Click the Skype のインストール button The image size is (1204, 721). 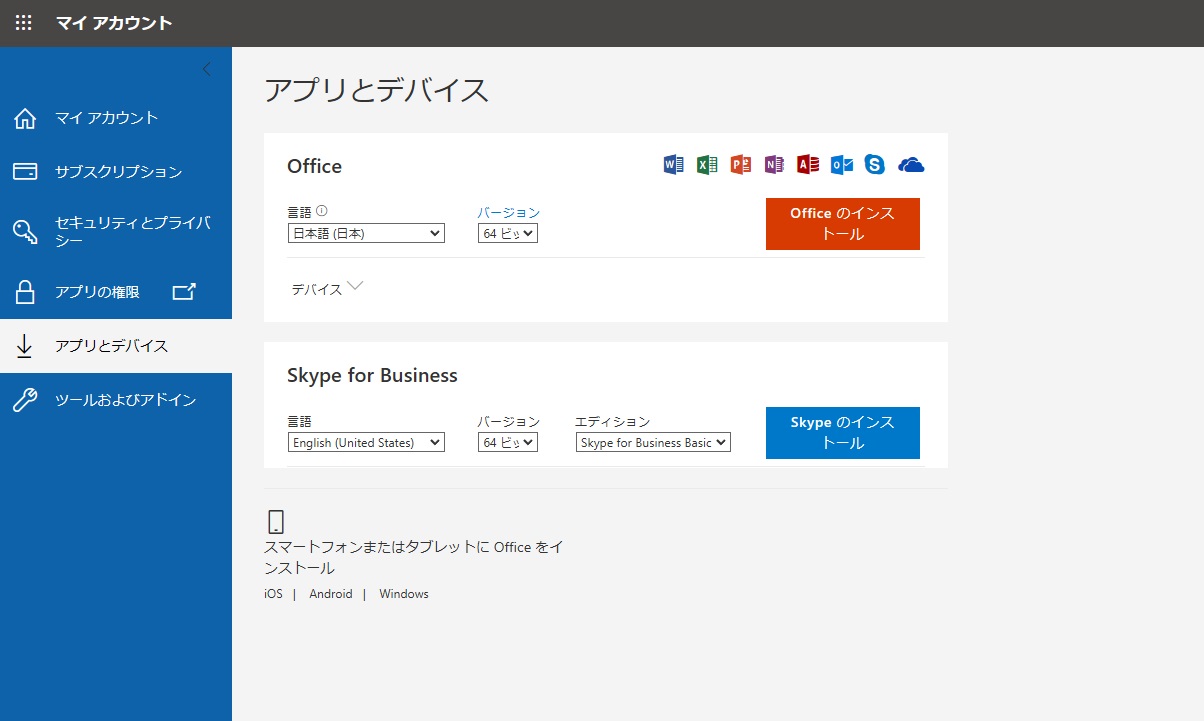[x=843, y=433]
